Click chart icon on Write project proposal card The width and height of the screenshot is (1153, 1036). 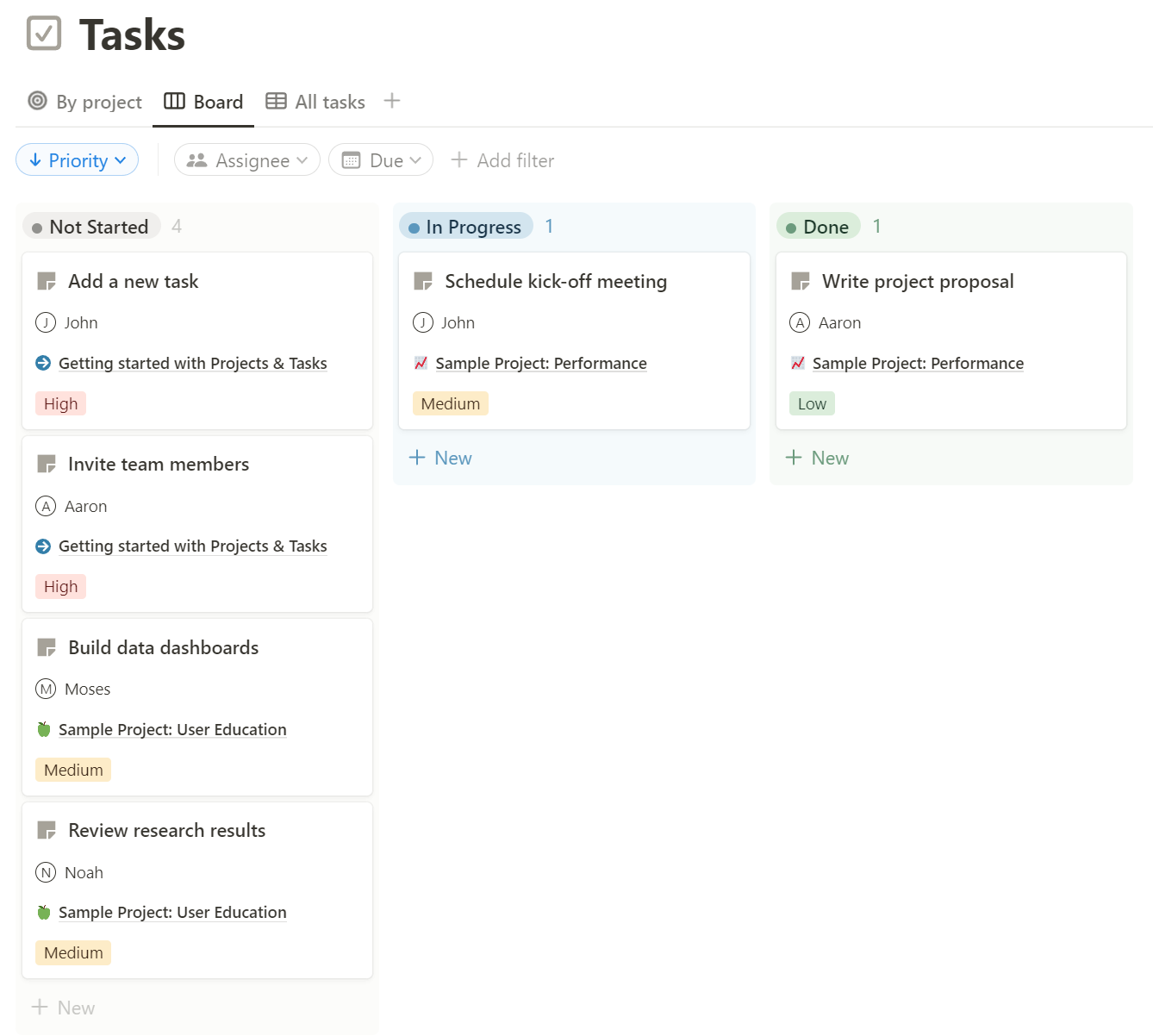pos(798,363)
